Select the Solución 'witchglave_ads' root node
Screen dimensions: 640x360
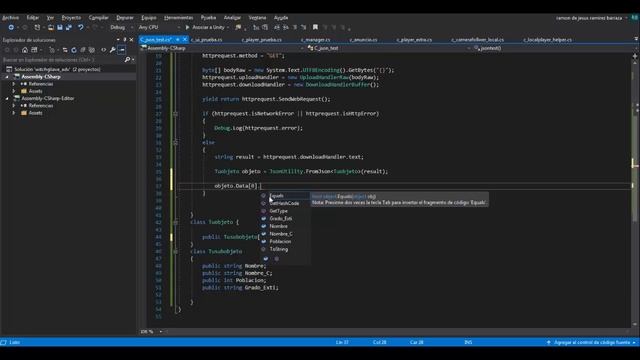(57, 69)
